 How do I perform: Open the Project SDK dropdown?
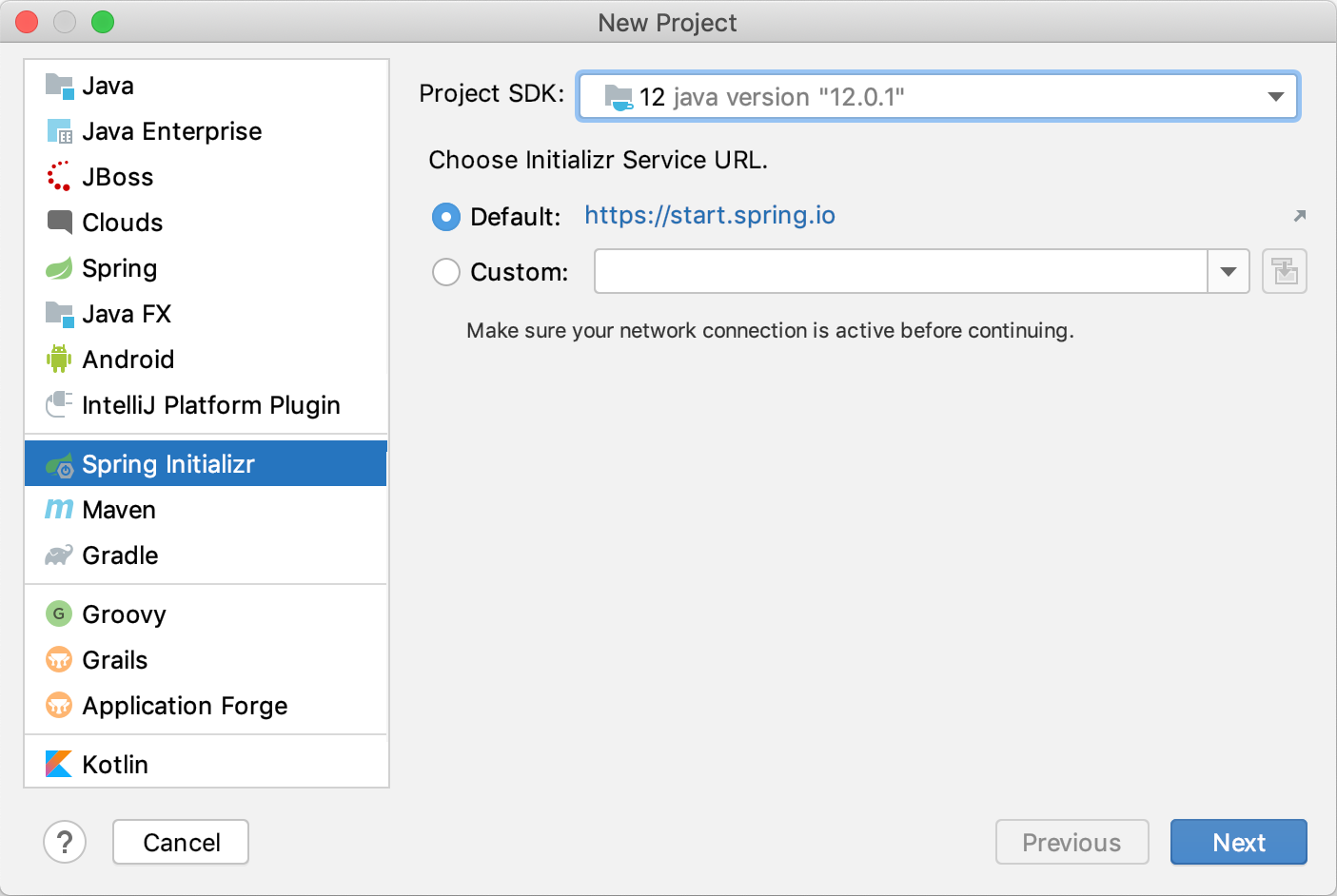(1275, 96)
